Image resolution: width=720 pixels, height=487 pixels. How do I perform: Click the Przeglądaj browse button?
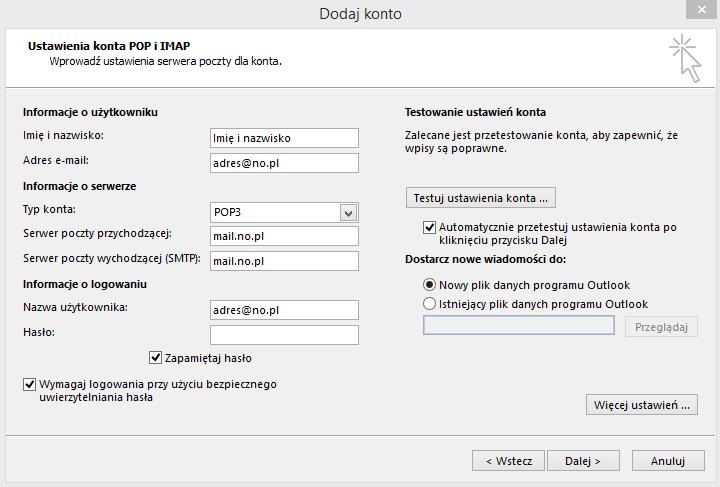pos(660,326)
